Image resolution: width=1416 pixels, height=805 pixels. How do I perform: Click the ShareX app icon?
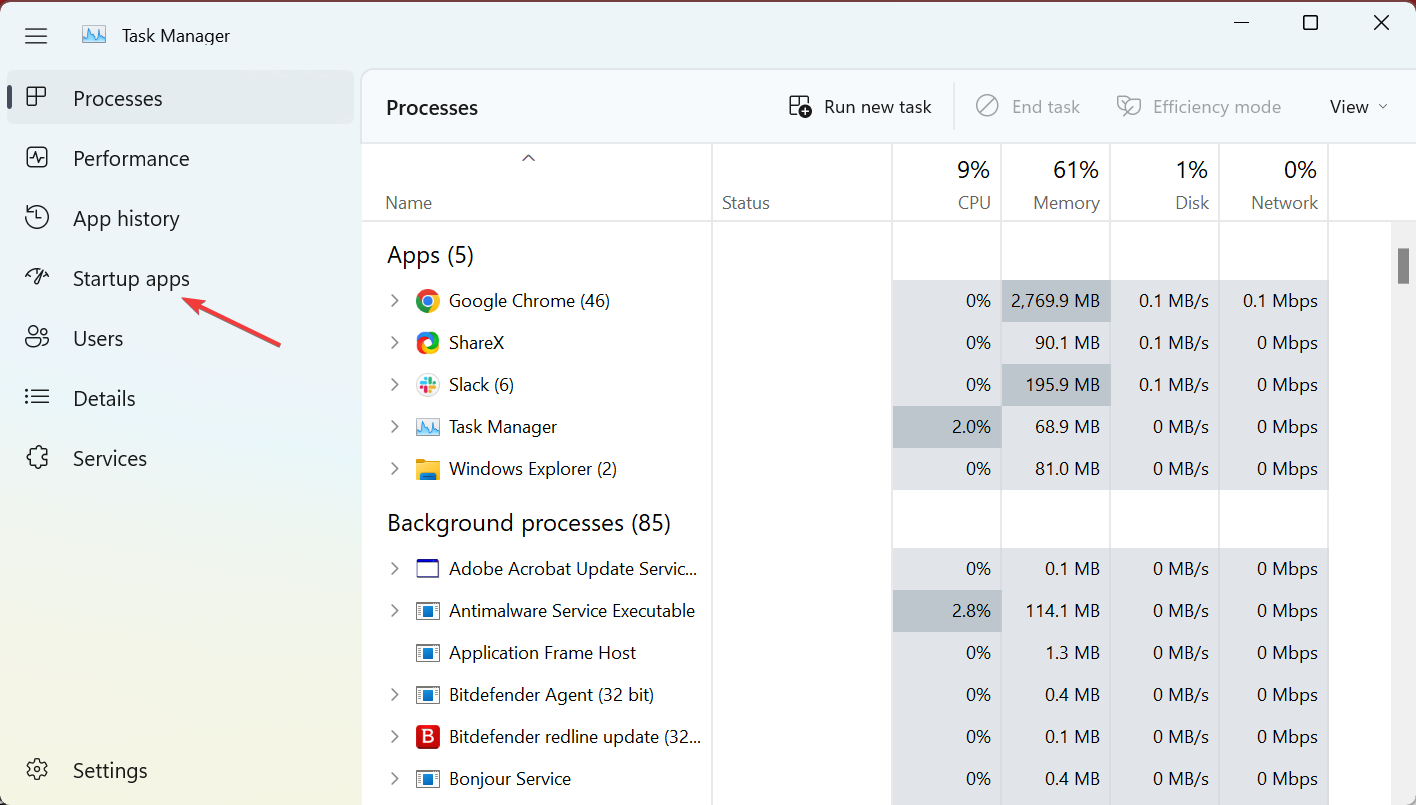pyautogui.click(x=428, y=343)
